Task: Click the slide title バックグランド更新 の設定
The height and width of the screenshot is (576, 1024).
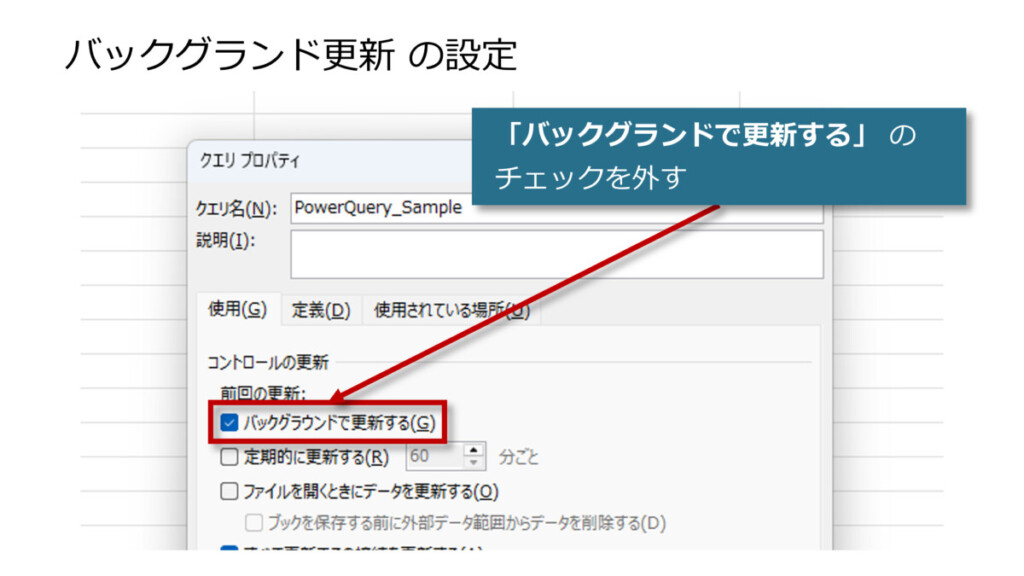Action: coord(290,54)
